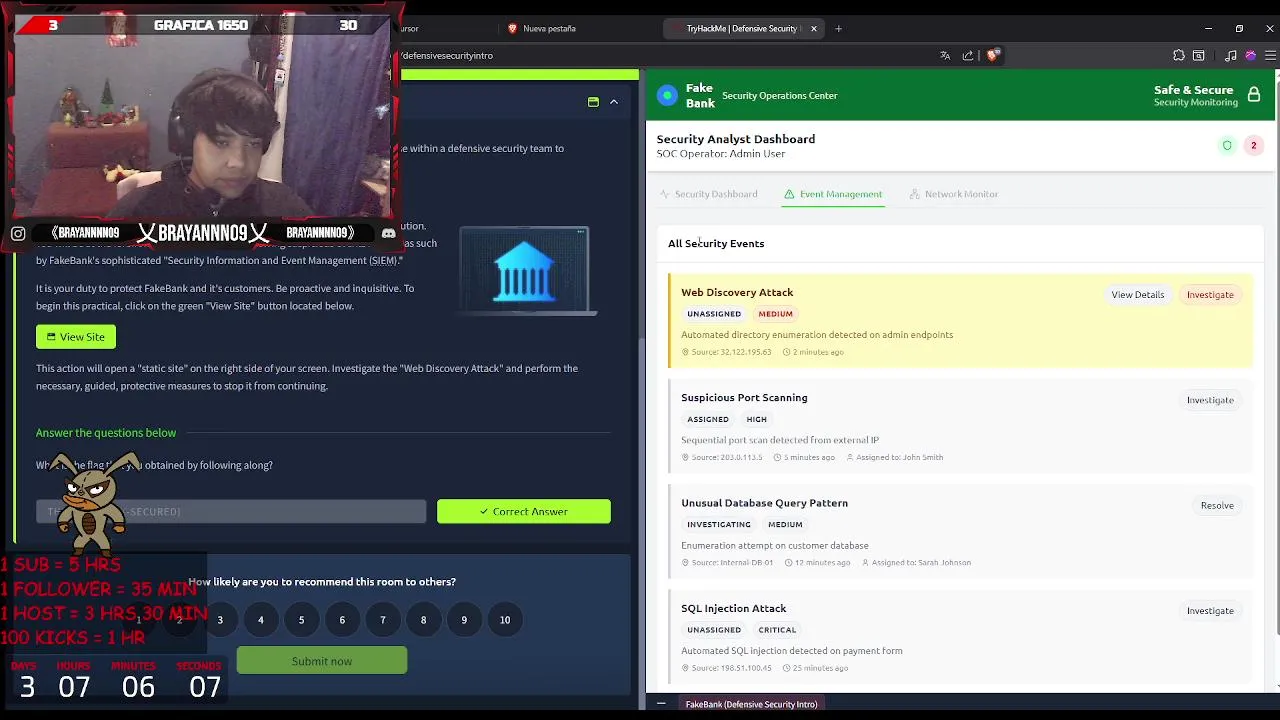
Task: Open the browser translate page icon
Action: [x=945, y=55]
